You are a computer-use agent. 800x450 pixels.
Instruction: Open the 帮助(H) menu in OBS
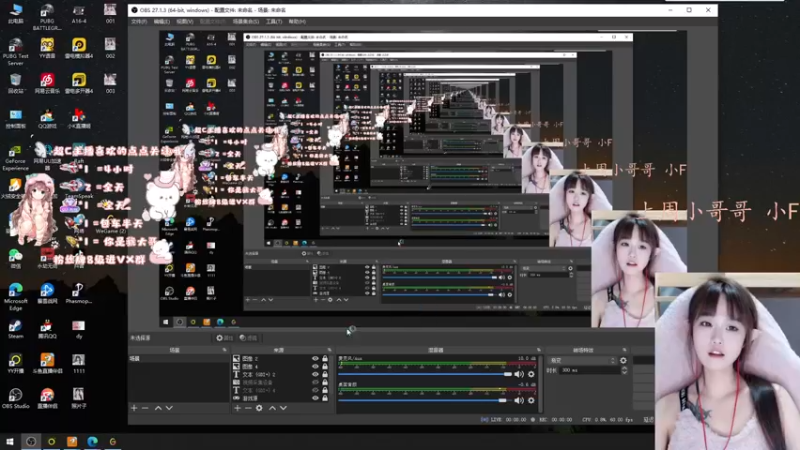coord(297,21)
